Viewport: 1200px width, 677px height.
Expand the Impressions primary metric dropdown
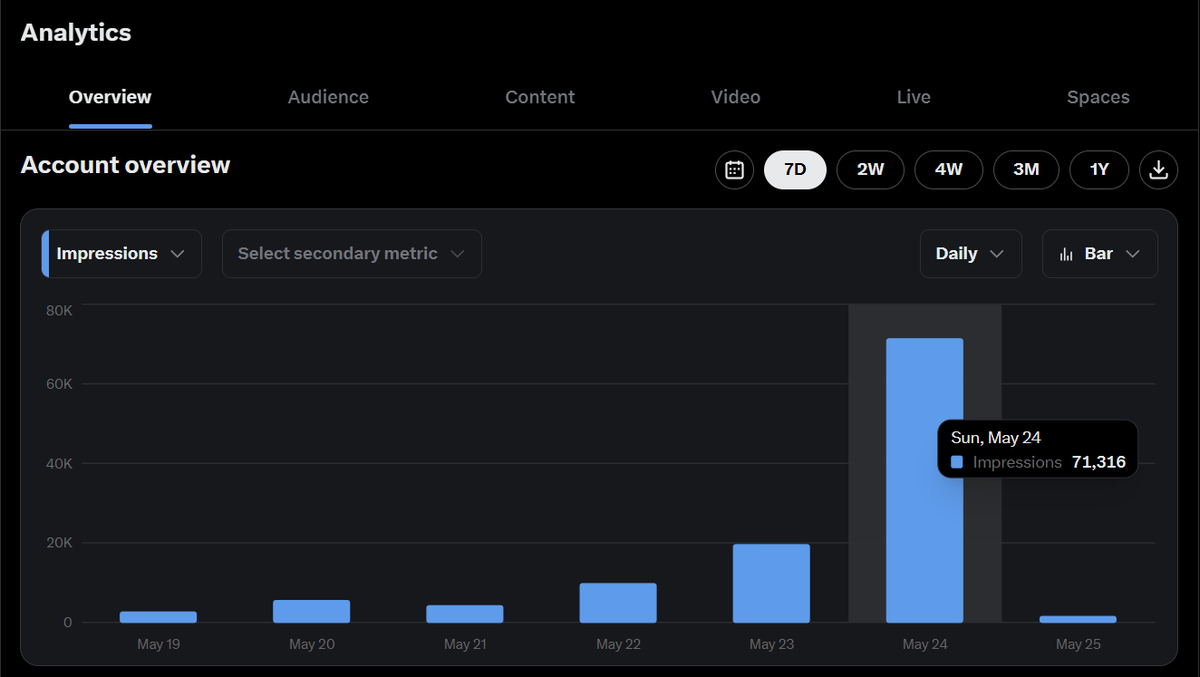[122, 254]
